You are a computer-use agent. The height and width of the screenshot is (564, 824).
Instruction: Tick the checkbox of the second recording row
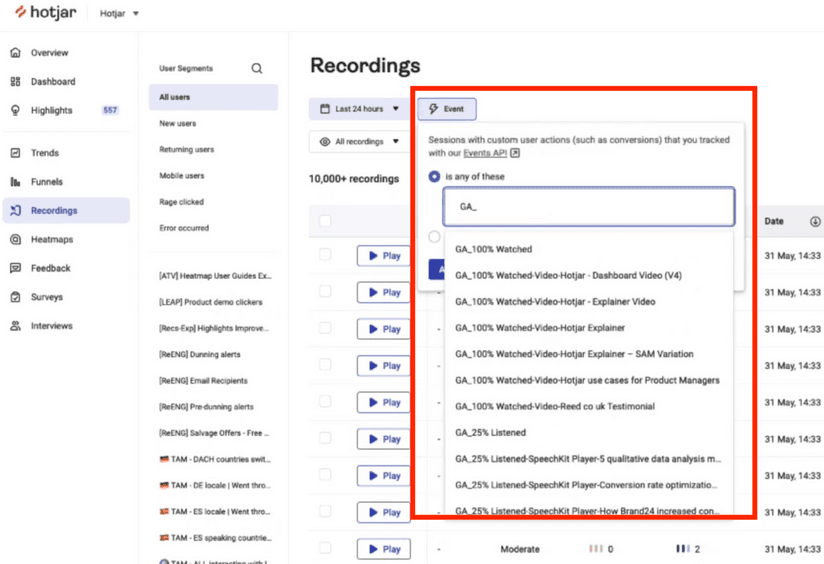325,292
